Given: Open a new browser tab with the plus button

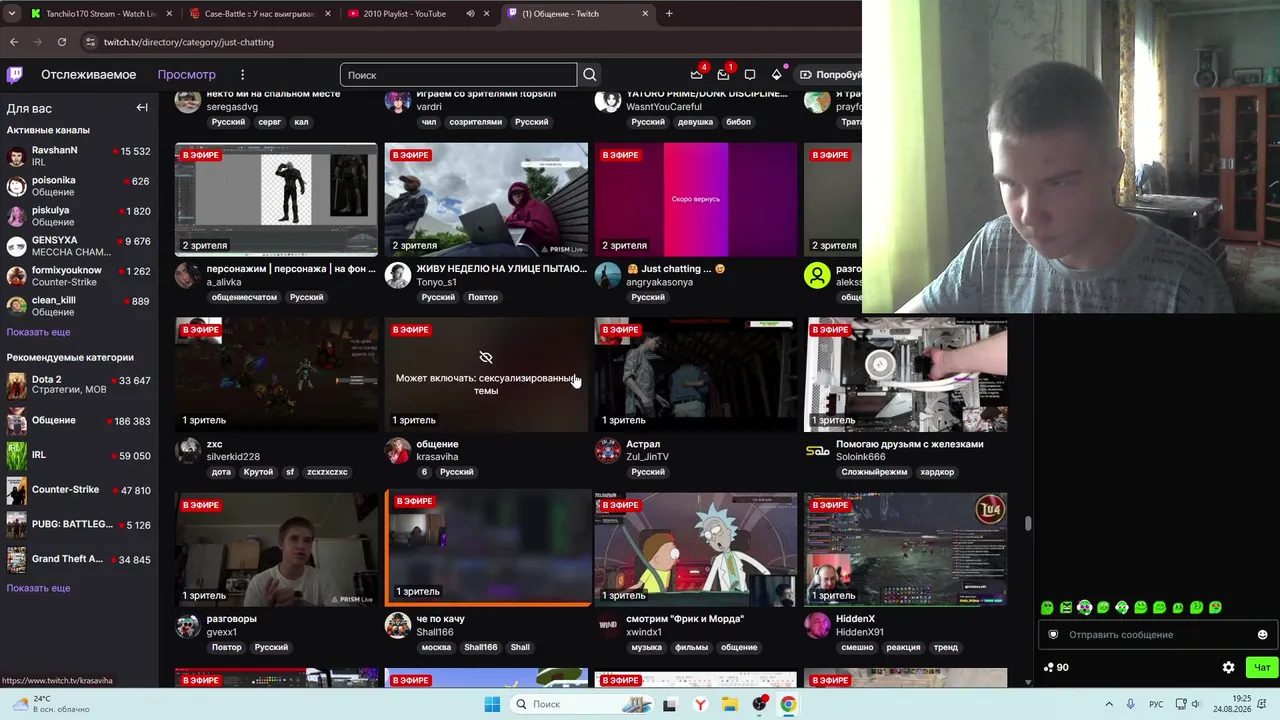Looking at the screenshot, I should click(669, 14).
